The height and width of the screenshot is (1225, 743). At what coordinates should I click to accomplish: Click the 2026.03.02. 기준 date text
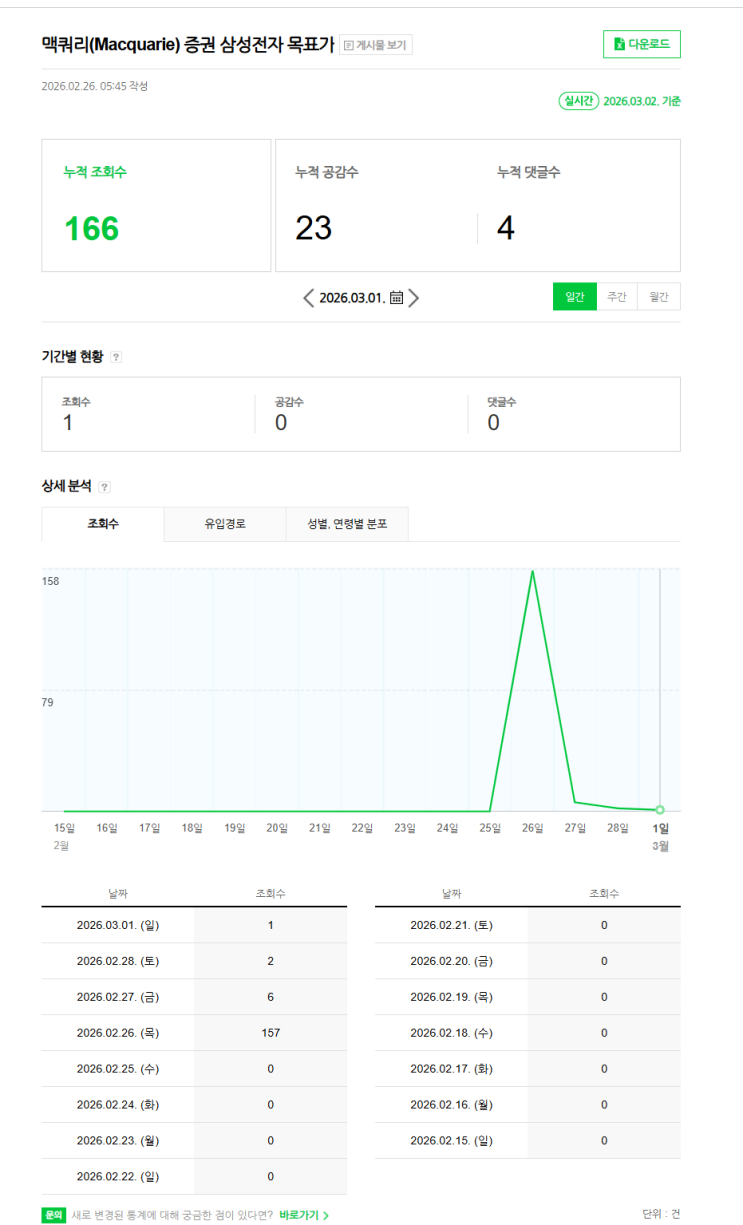(x=642, y=101)
